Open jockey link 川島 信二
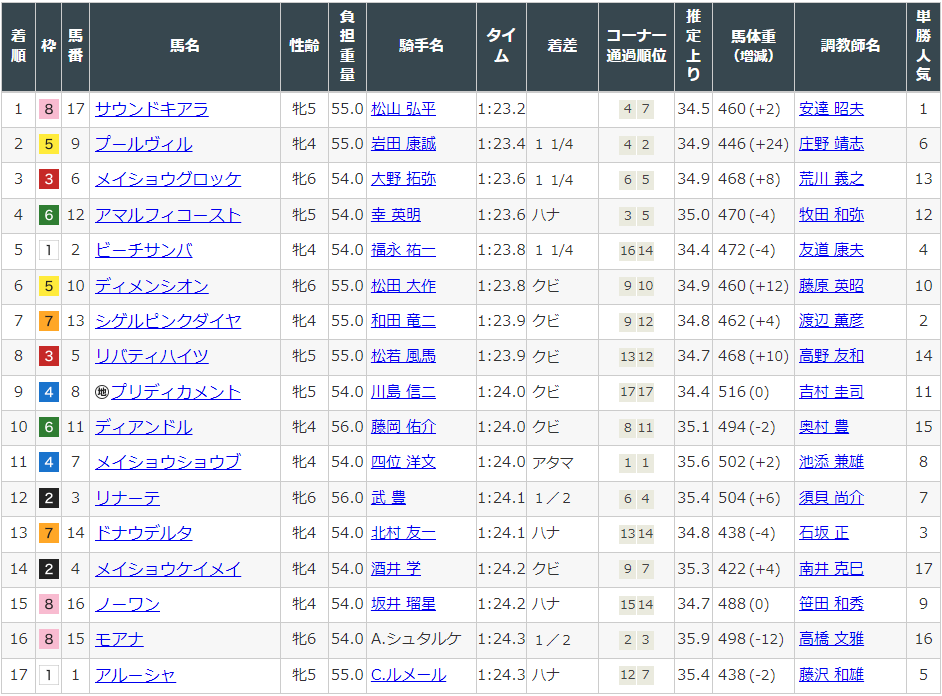942x696 pixels. (403, 392)
